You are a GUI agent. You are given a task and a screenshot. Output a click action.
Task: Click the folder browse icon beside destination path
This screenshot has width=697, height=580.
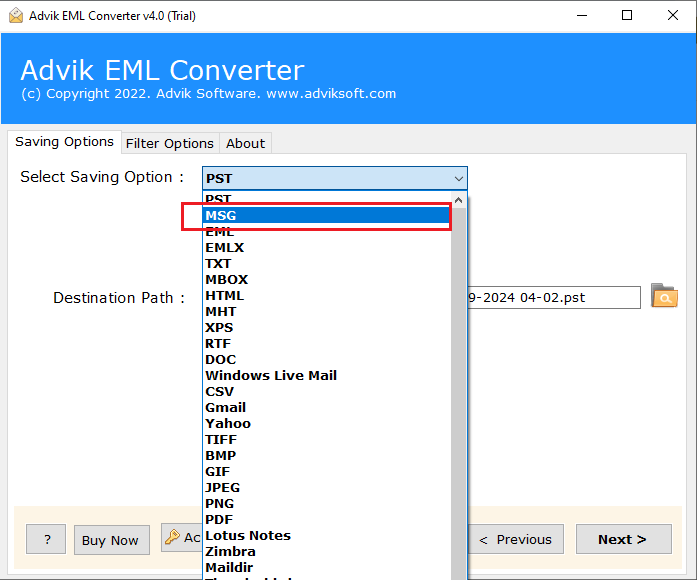click(664, 296)
